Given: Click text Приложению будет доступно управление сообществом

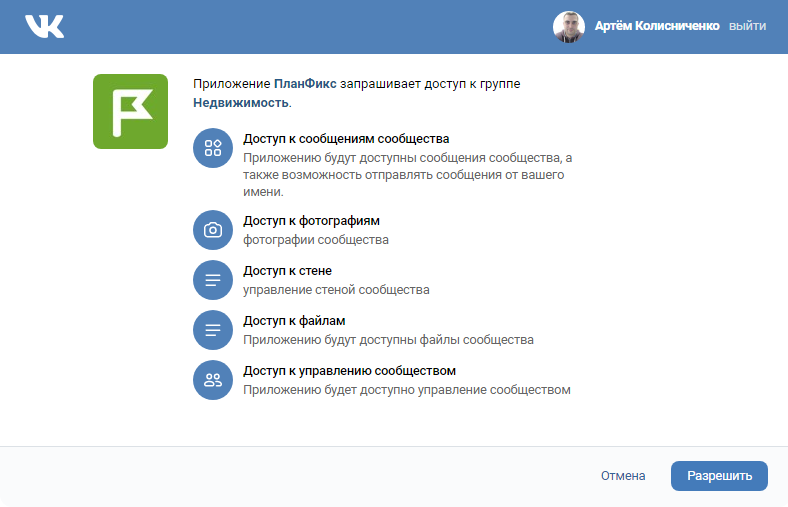Looking at the screenshot, I should [x=407, y=390].
